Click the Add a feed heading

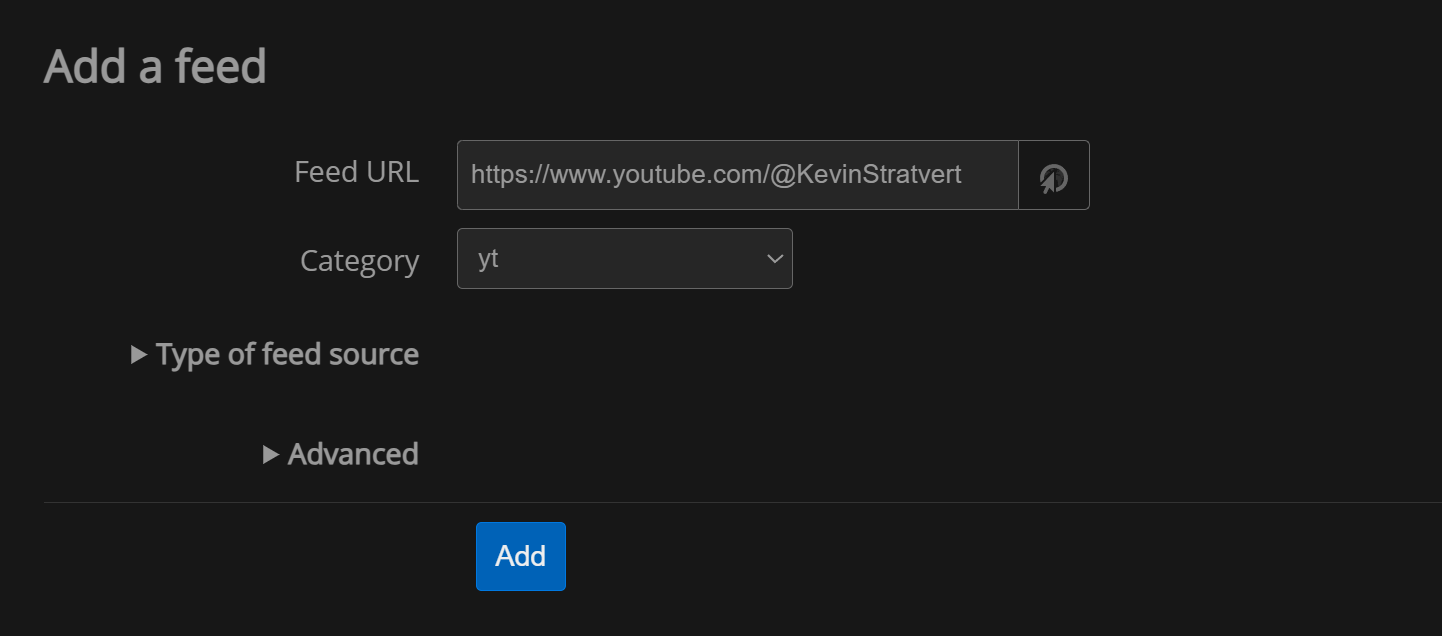(155, 67)
